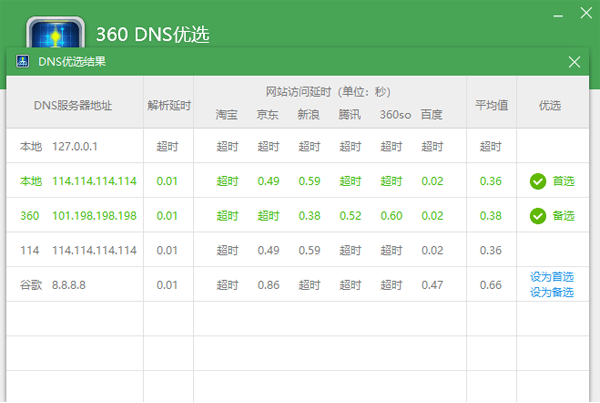The height and width of the screenshot is (403, 600).
Task: Click the 首选 label in green row
Action: (x=563, y=181)
